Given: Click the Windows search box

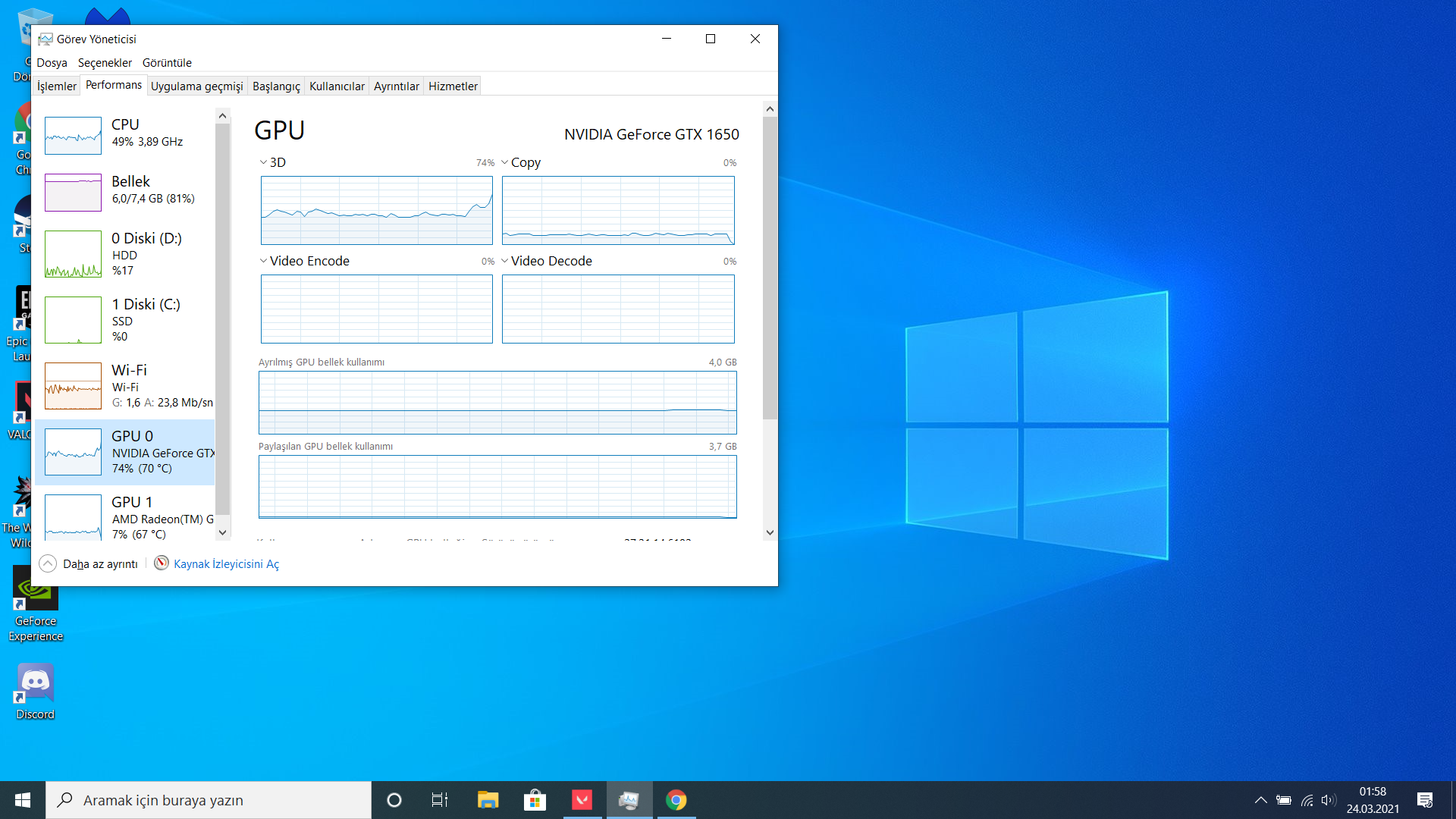Looking at the screenshot, I should 209,800.
